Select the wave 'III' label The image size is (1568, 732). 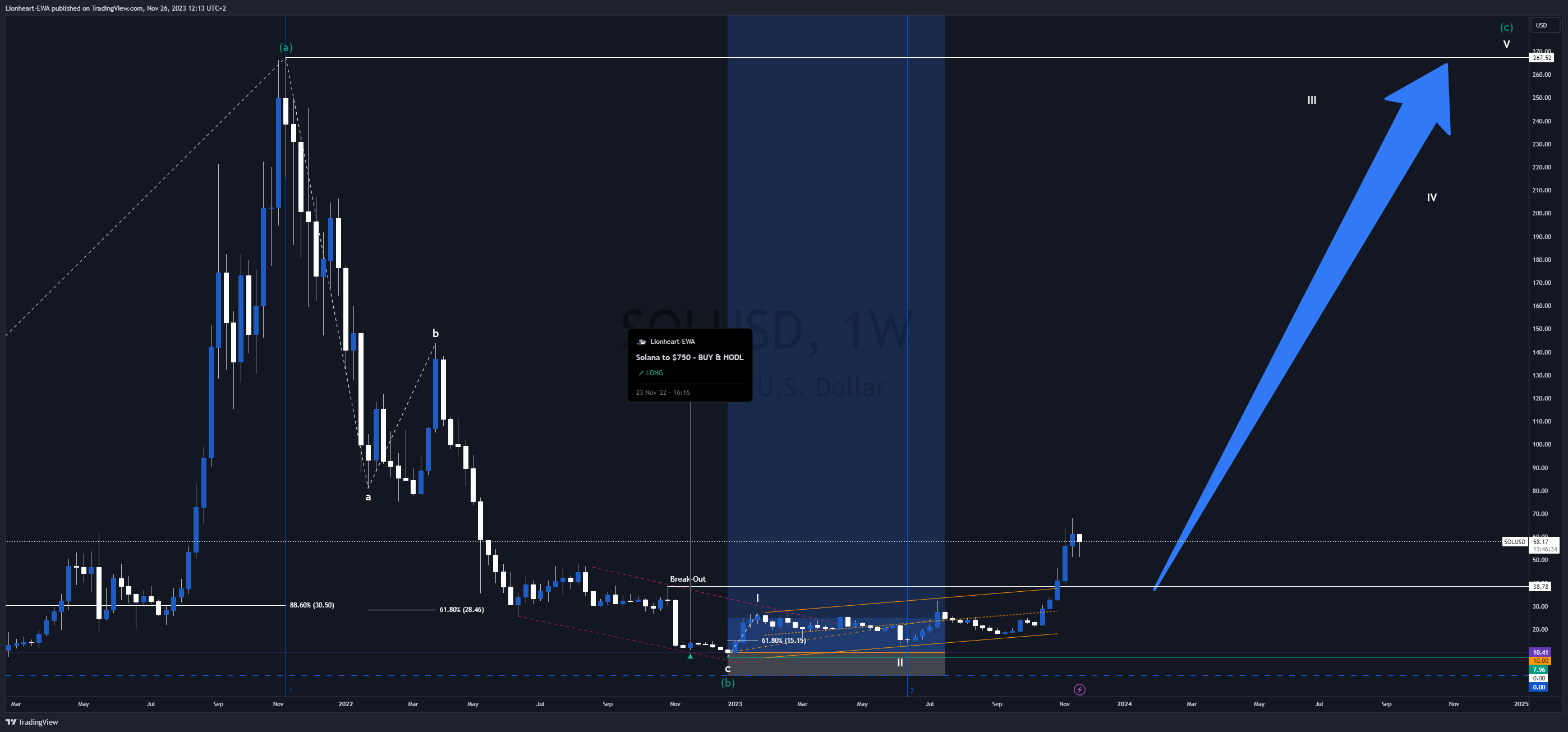(1312, 100)
